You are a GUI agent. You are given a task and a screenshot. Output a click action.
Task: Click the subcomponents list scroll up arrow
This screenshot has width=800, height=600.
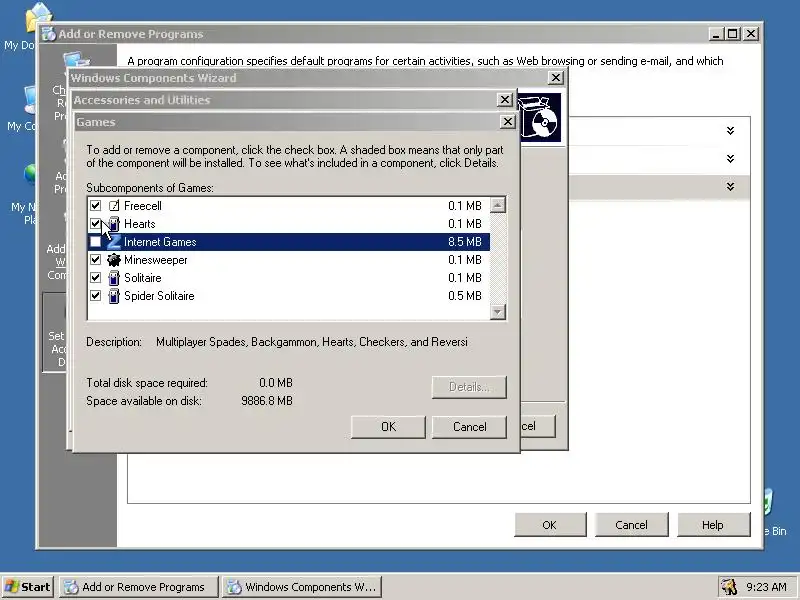click(x=497, y=205)
